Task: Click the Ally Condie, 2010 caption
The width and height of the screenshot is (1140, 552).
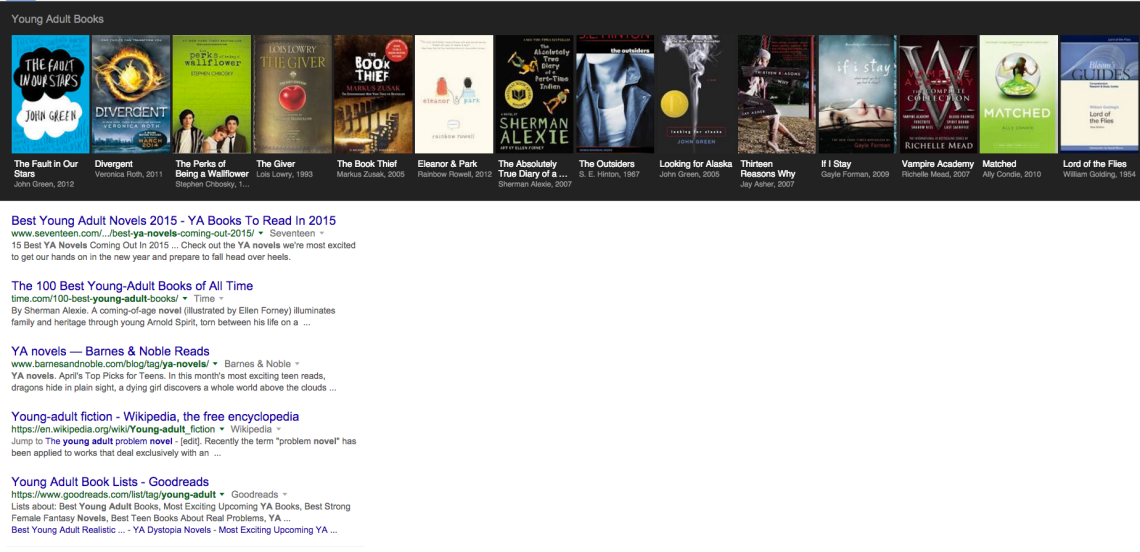Action: click(1011, 175)
